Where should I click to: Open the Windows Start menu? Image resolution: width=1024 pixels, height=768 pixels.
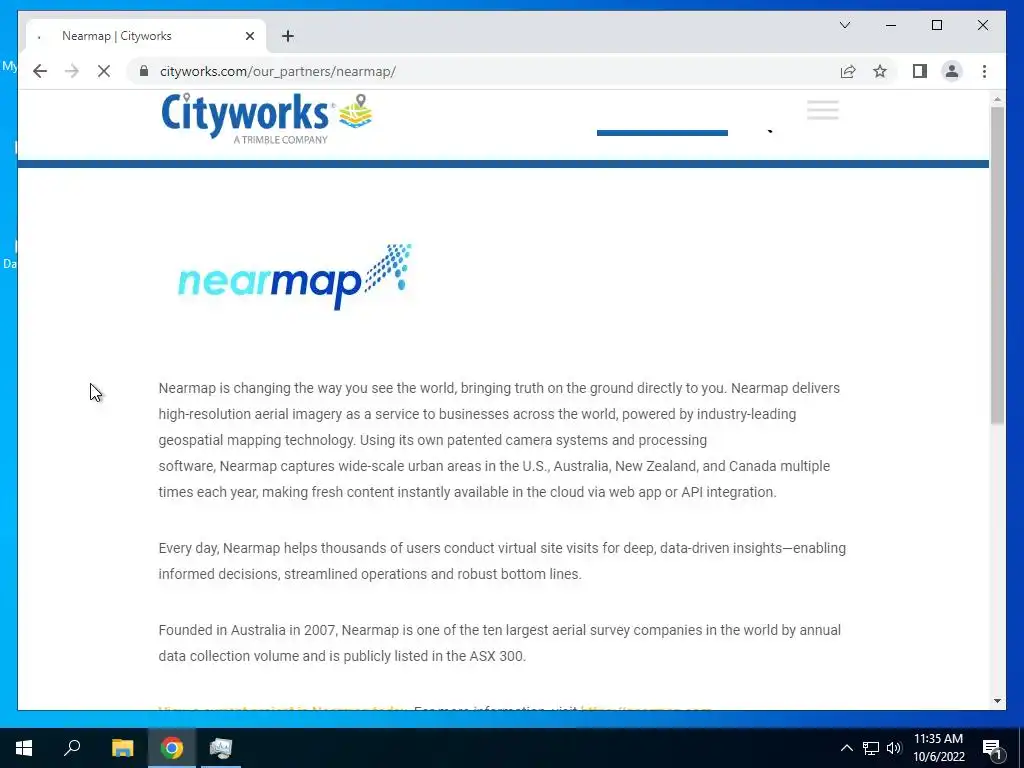point(24,748)
